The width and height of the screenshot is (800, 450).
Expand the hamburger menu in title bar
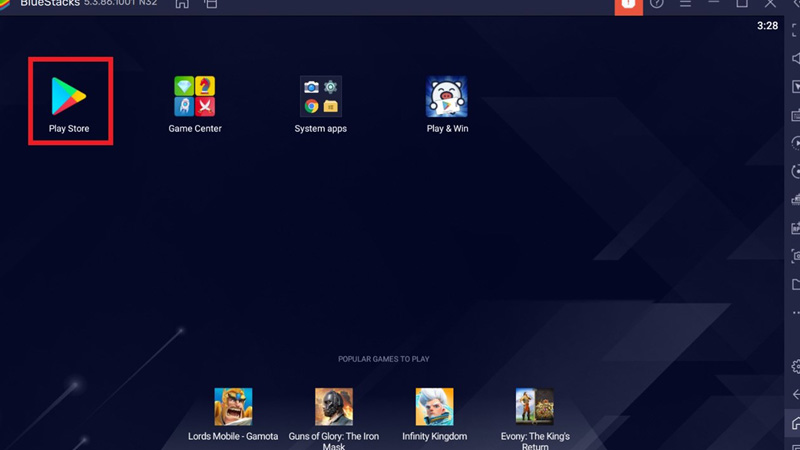point(685,4)
